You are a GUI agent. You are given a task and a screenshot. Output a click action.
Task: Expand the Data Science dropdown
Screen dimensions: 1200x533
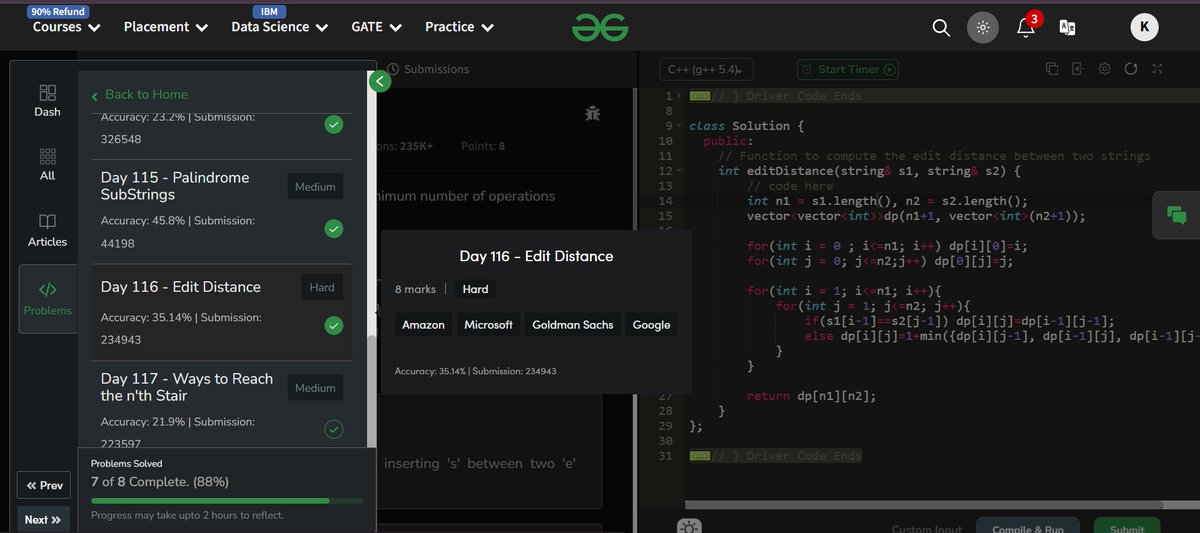click(279, 28)
